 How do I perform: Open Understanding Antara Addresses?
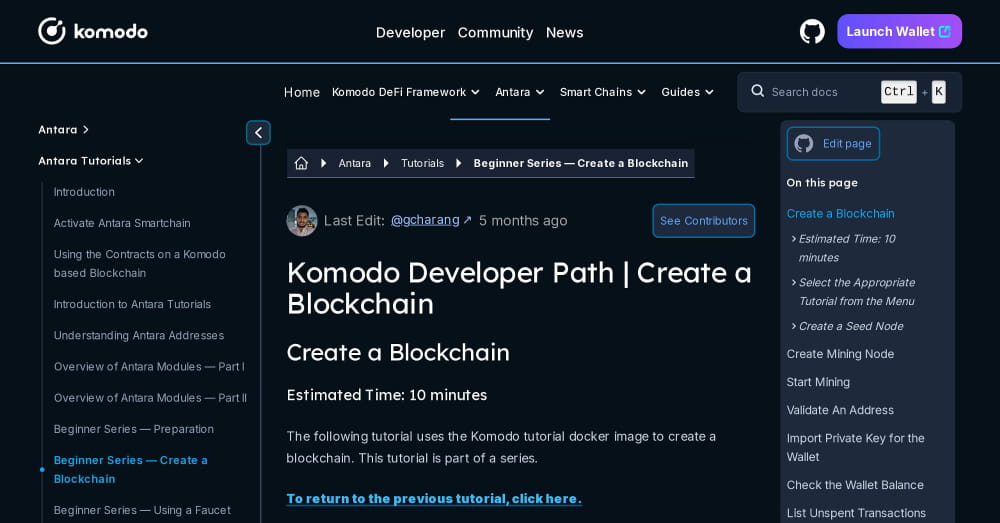tap(139, 335)
